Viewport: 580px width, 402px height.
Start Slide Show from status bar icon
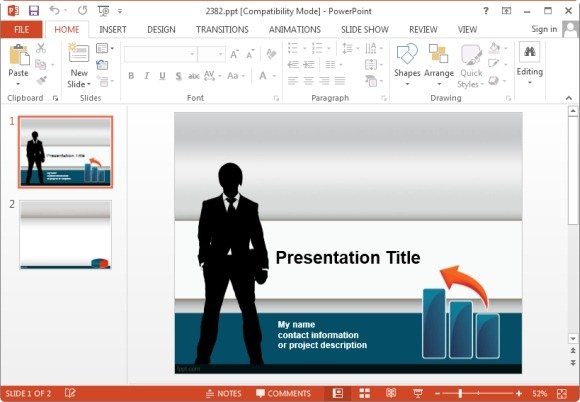pyautogui.click(x=418, y=393)
